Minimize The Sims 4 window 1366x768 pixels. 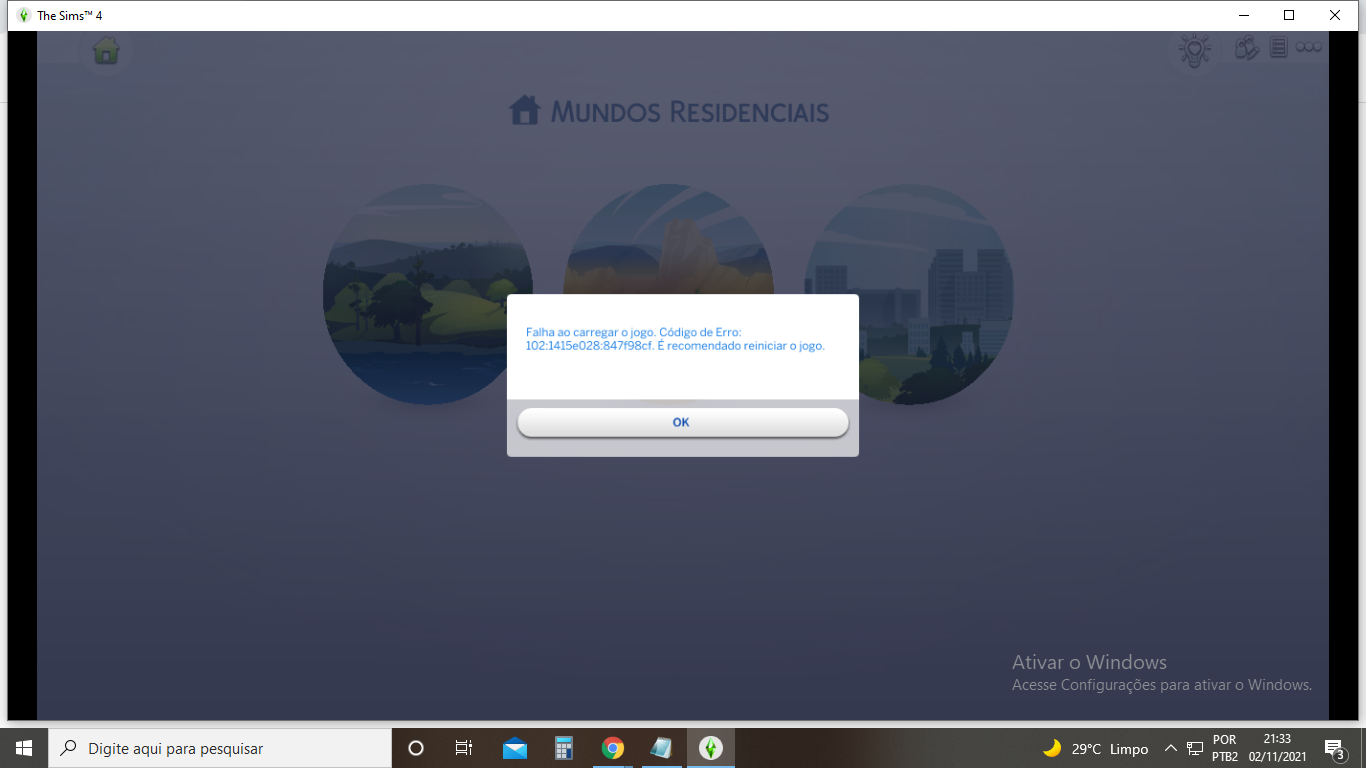pyautogui.click(x=1244, y=15)
